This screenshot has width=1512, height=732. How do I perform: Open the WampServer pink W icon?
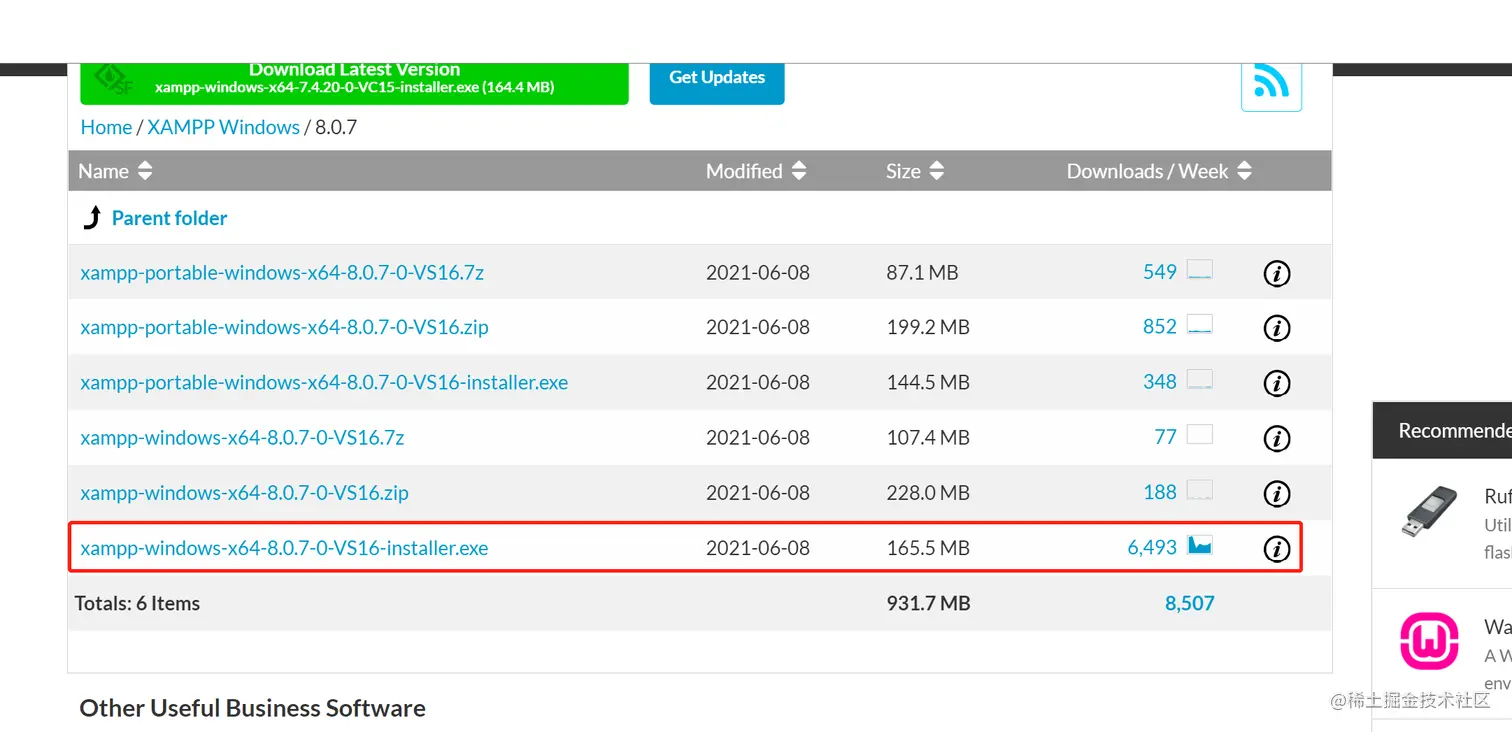[1429, 640]
